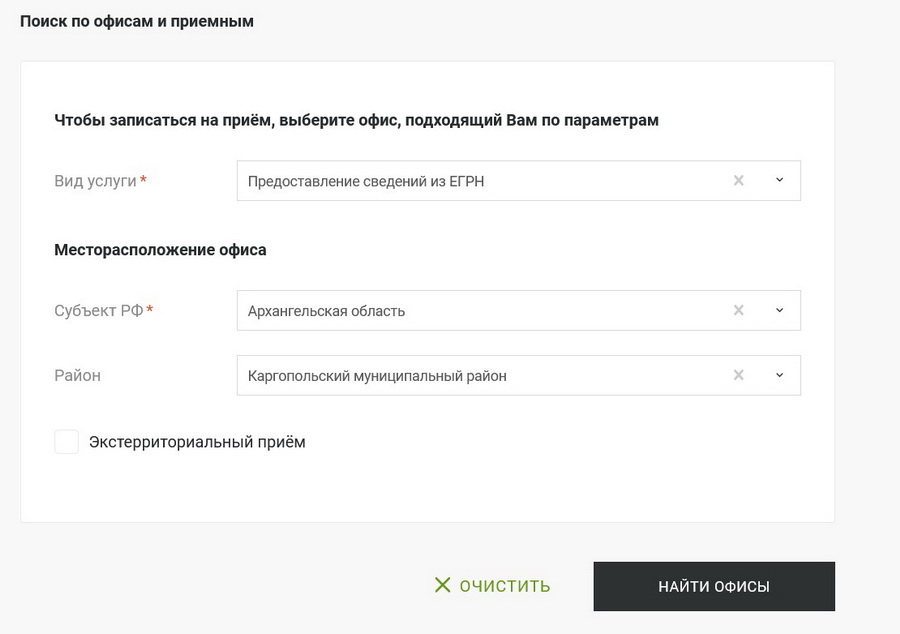Expand the Субъект РФ dropdown list
The width and height of the screenshot is (900, 634).
tap(777, 310)
